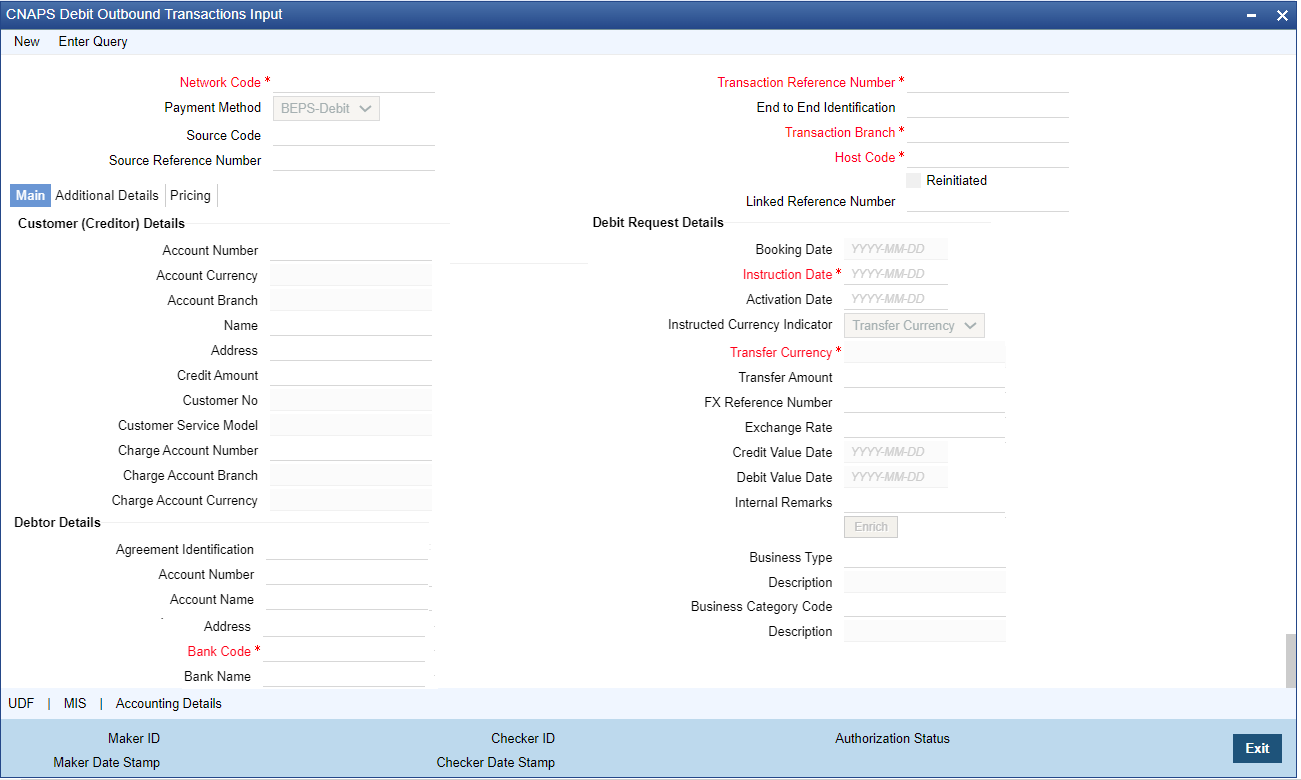Viewport: 1301px width, 780px height.
Task: Click the debtor Address field
Action: point(344,626)
